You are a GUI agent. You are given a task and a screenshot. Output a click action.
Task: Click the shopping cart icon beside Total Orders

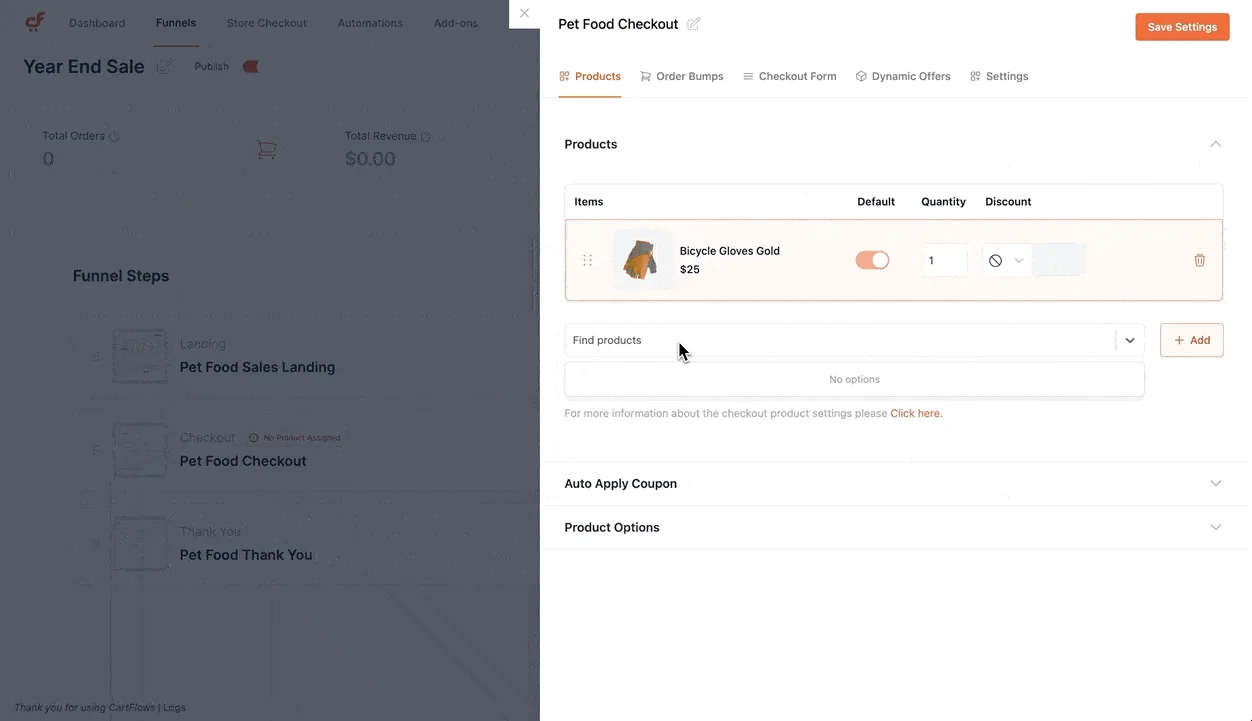[266, 150]
